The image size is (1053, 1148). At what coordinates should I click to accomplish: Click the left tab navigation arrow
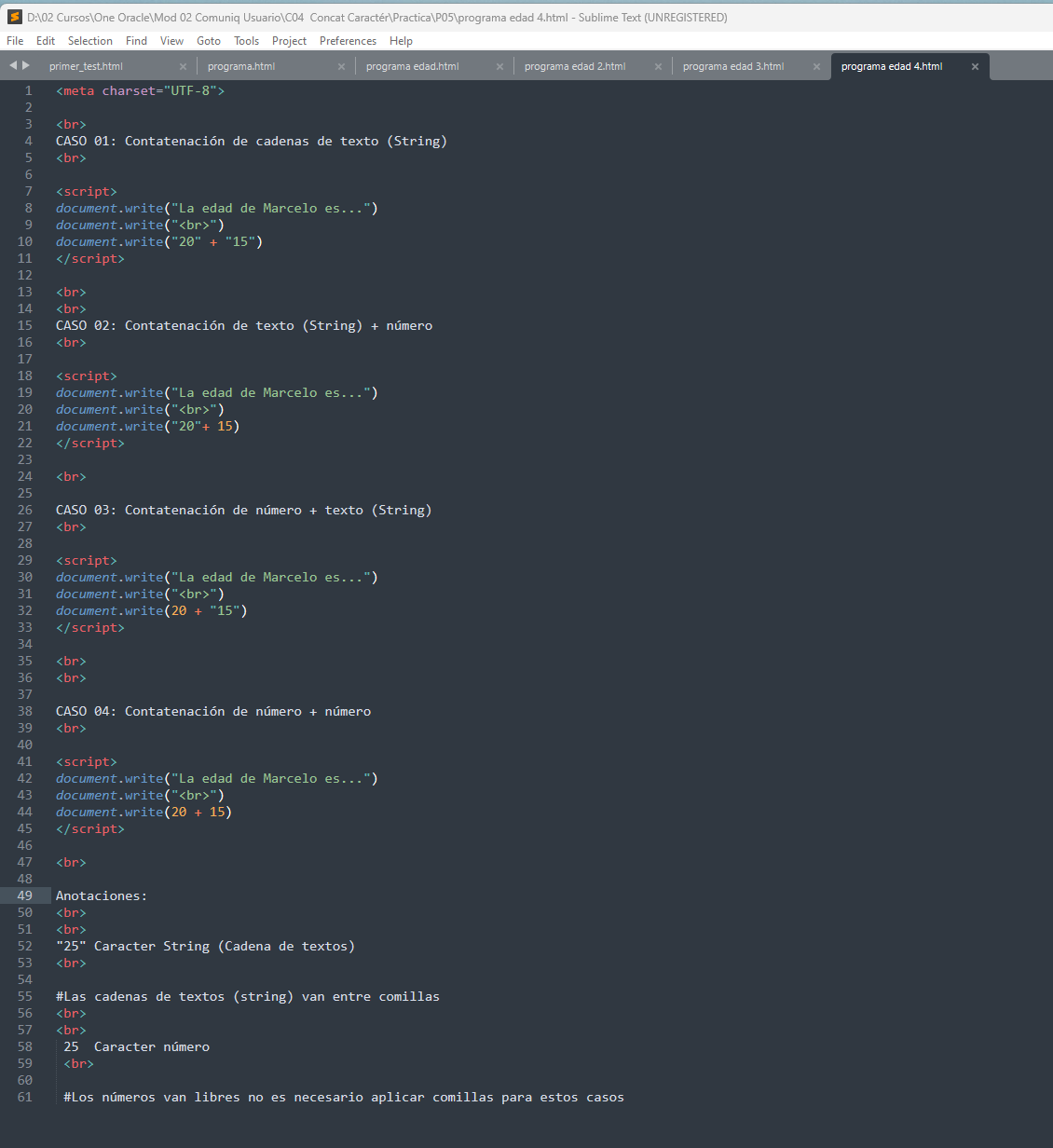click(13, 65)
